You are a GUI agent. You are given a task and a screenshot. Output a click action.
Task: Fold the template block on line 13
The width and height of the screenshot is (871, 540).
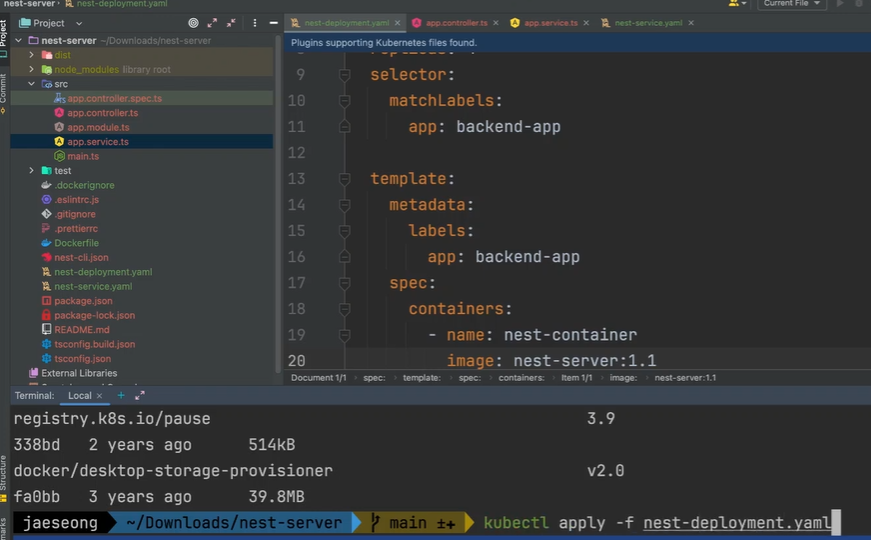(344, 179)
